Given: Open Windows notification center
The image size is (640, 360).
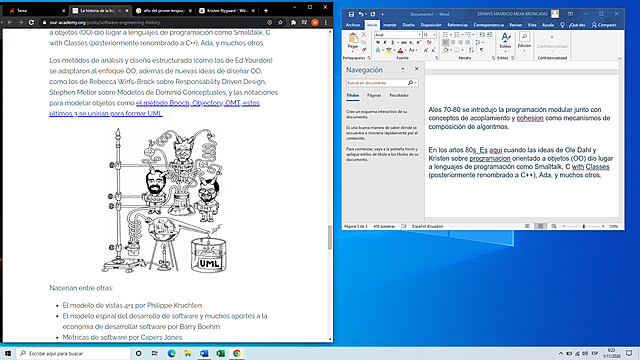Looking at the screenshot, I should (629, 353).
